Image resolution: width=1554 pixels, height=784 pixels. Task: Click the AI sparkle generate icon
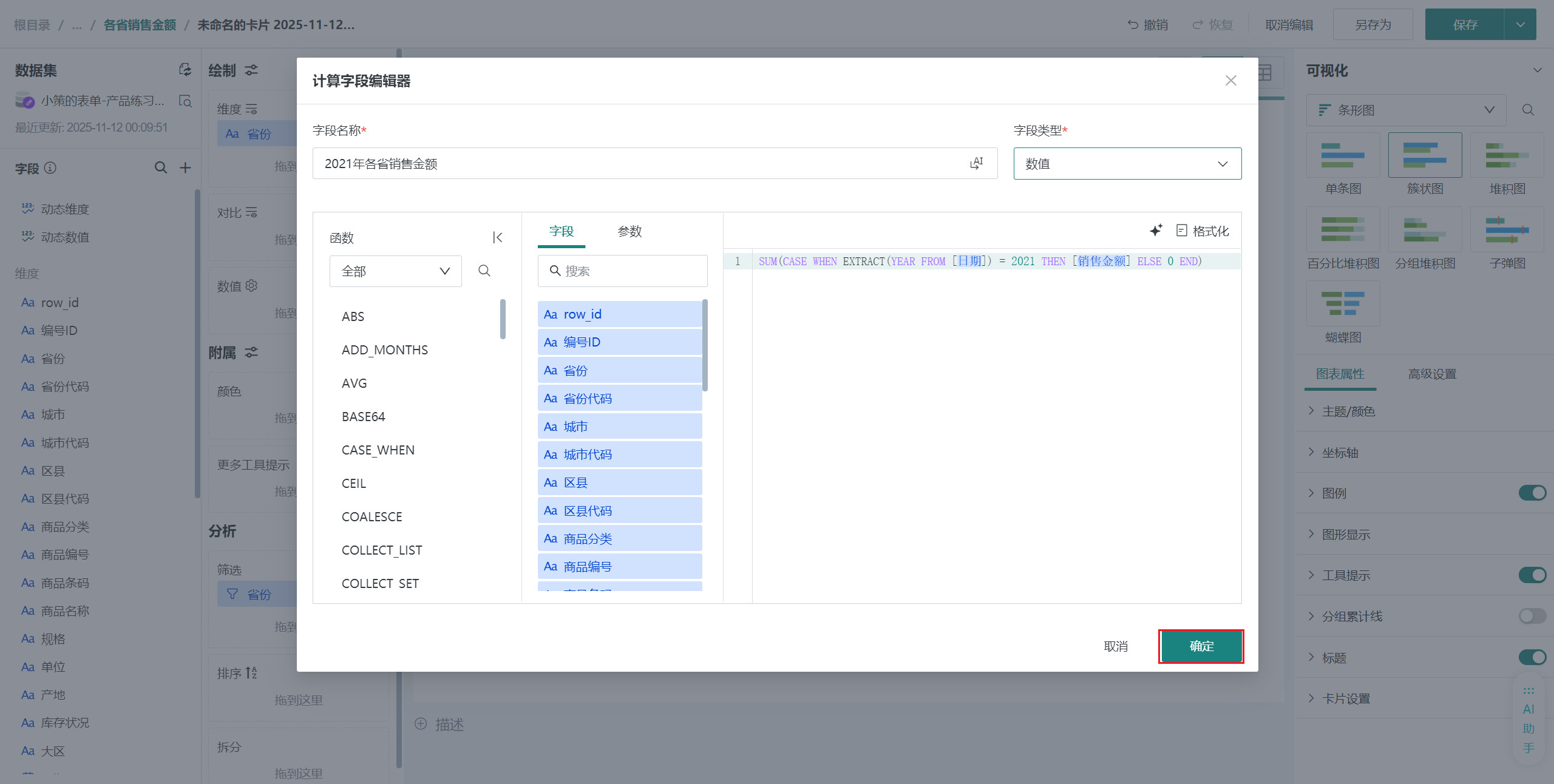click(x=1156, y=231)
